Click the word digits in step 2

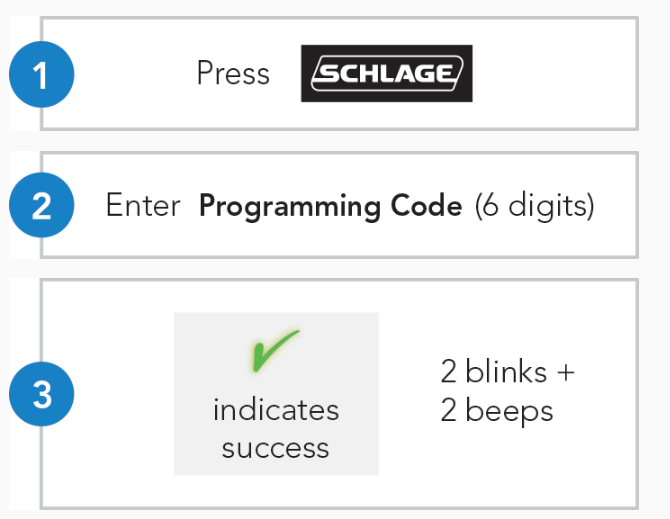[551, 206]
